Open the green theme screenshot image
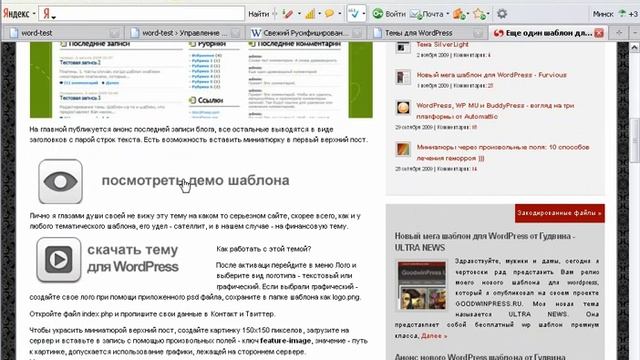The image size is (640, 360). point(201,80)
